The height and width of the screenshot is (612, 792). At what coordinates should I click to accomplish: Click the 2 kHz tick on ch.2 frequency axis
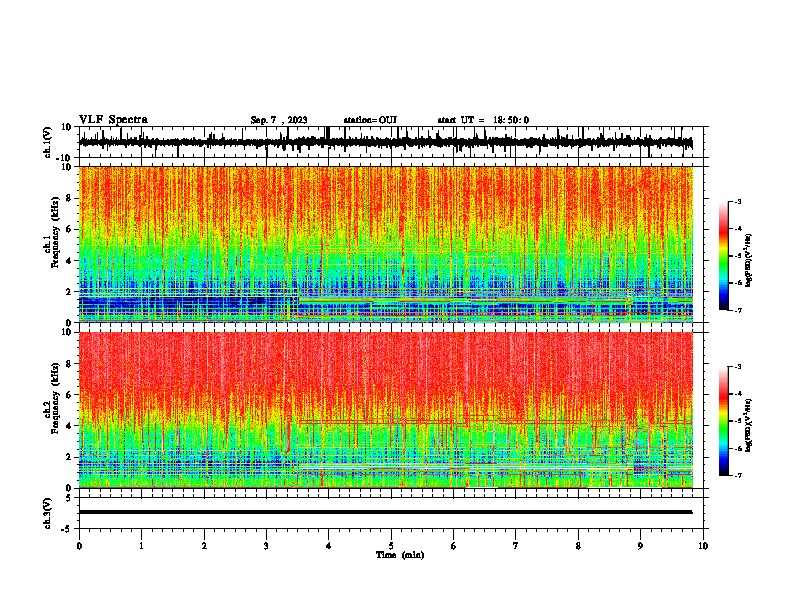pos(69,457)
